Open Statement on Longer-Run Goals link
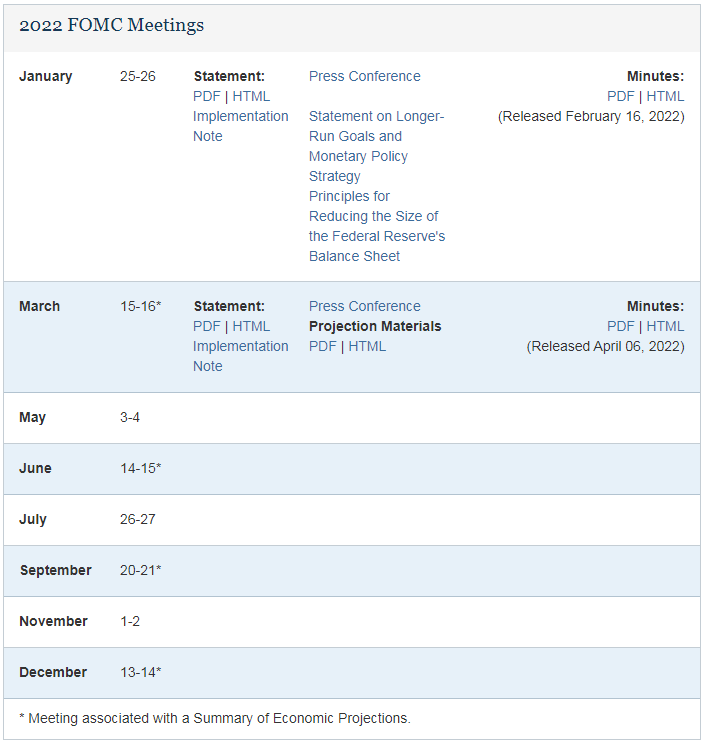The image size is (707, 745). pos(377,146)
